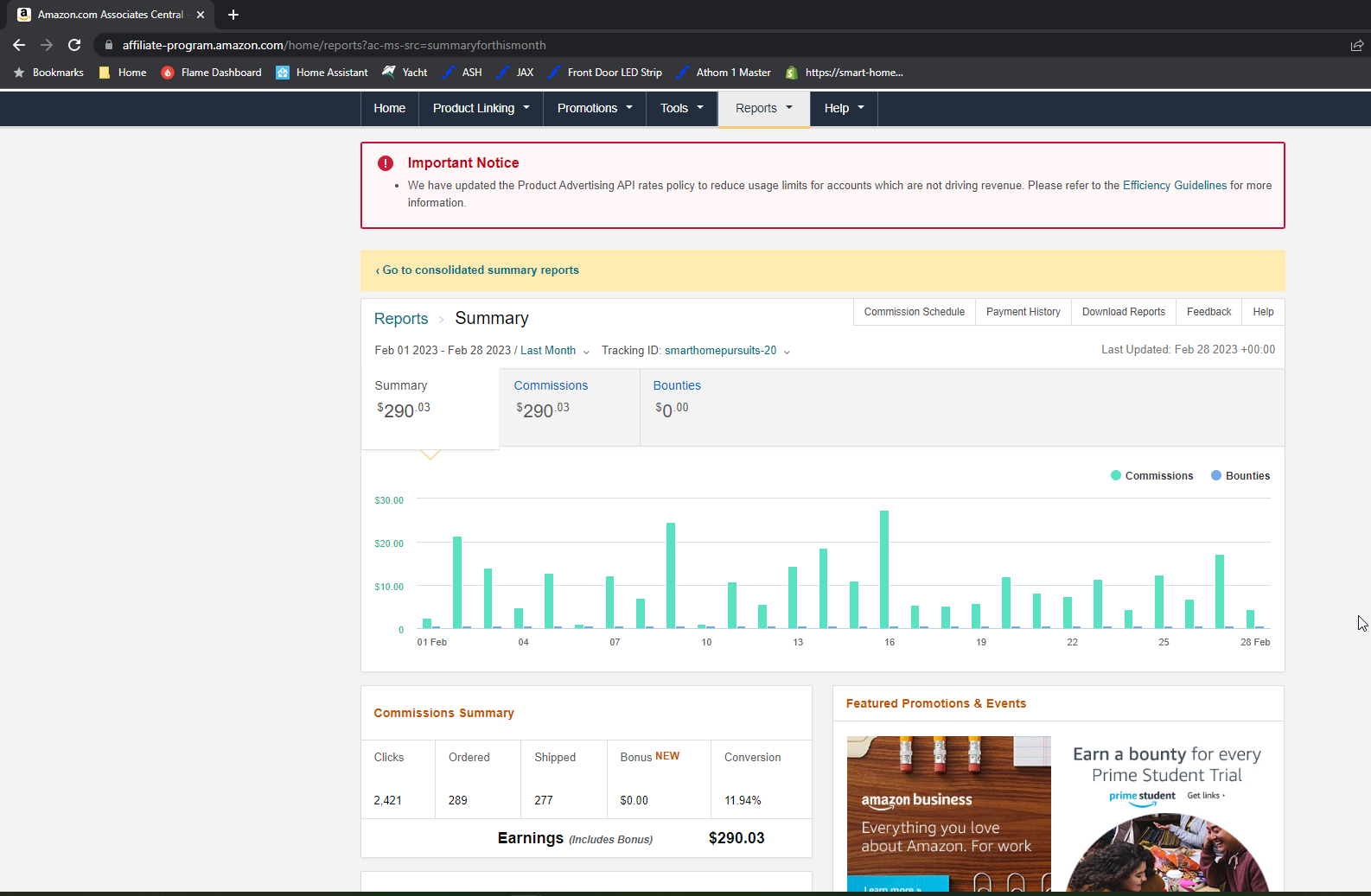The height and width of the screenshot is (896, 1371).
Task: Click the Reports breadcrumb link
Action: (x=401, y=319)
